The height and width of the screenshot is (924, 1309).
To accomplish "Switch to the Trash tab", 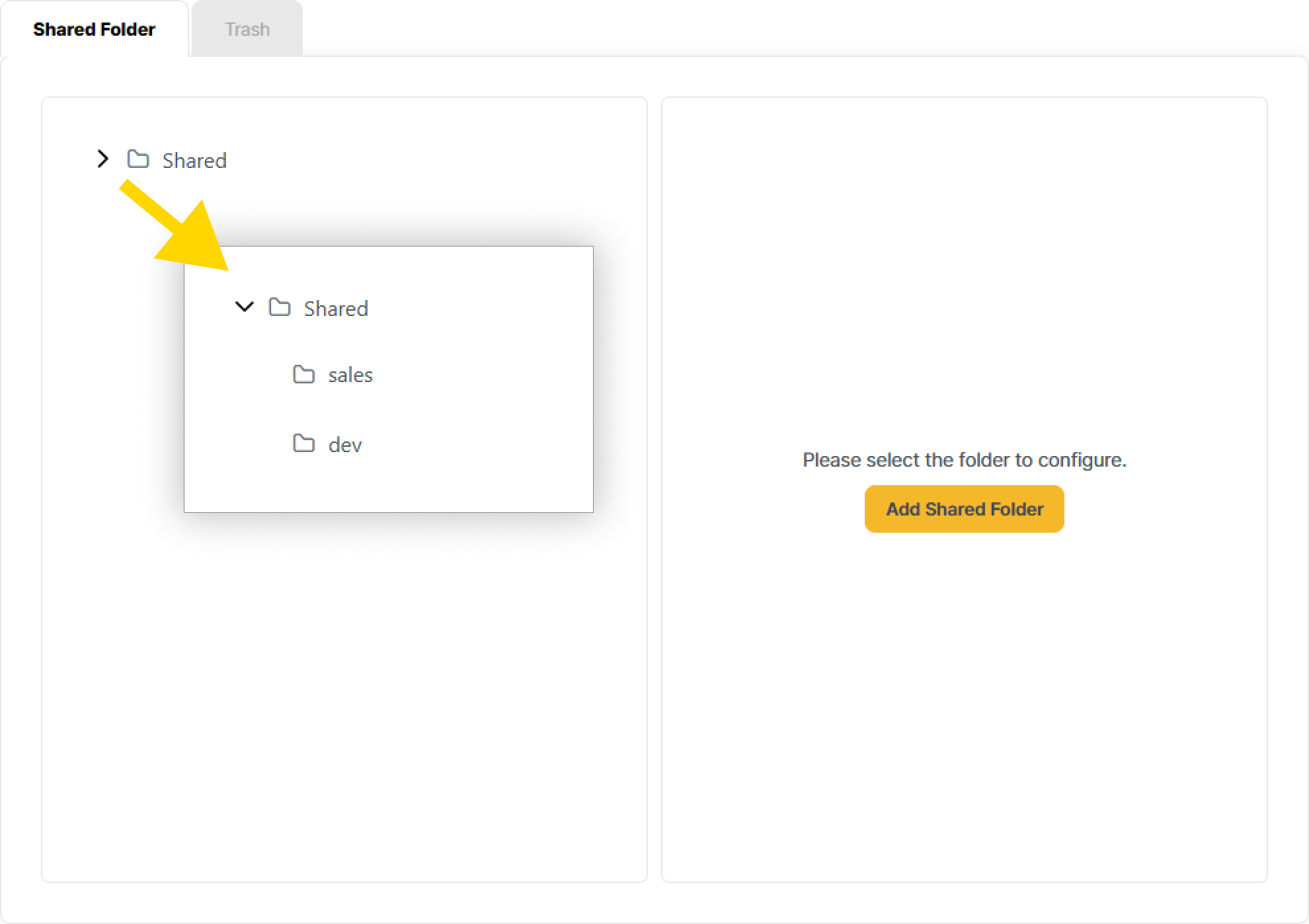I will pyautogui.click(x=247, y=29).
